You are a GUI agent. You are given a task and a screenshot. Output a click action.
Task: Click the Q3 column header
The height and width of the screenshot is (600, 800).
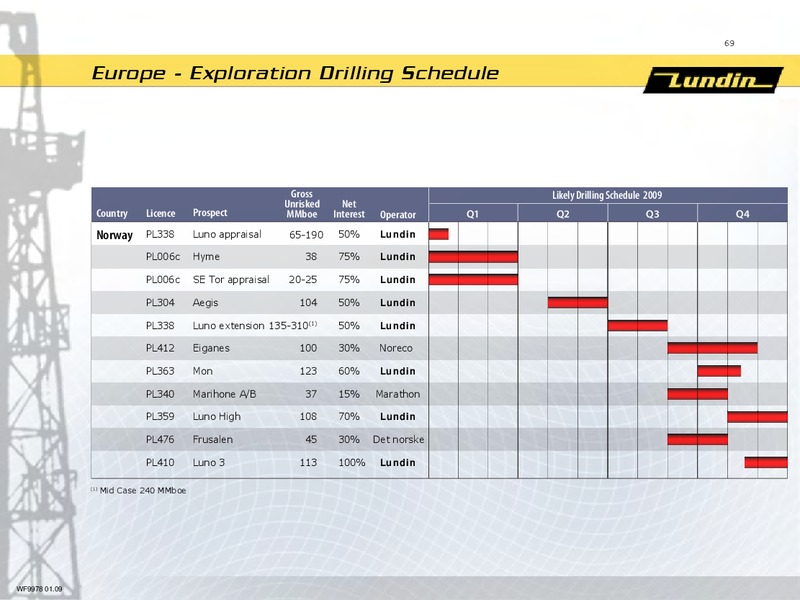[x=653, y=214]
